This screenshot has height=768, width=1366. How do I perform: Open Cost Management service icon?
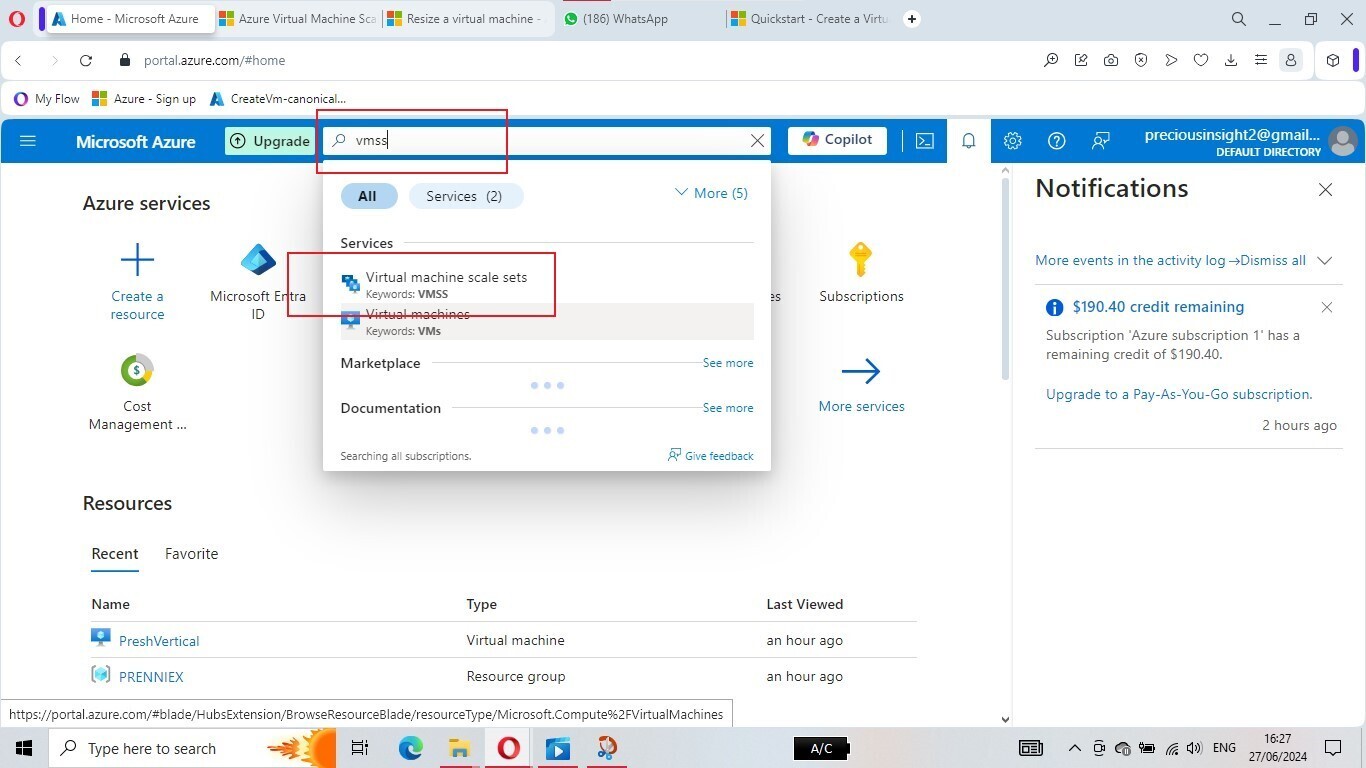pos(137,370)
